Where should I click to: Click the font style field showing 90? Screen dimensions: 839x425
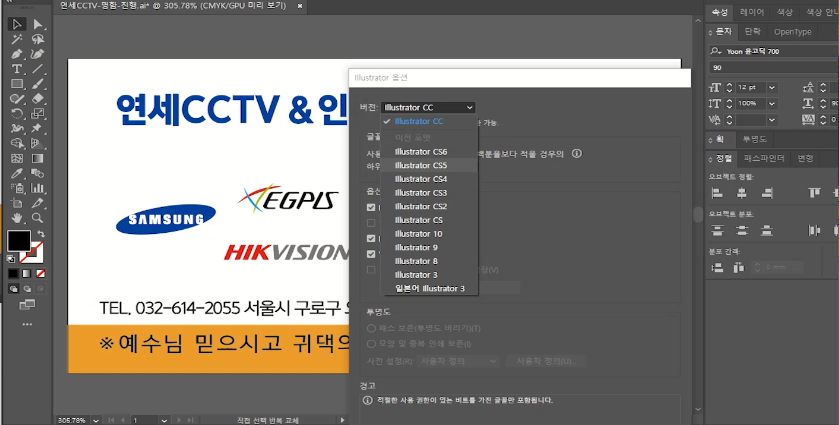[774, 68]
